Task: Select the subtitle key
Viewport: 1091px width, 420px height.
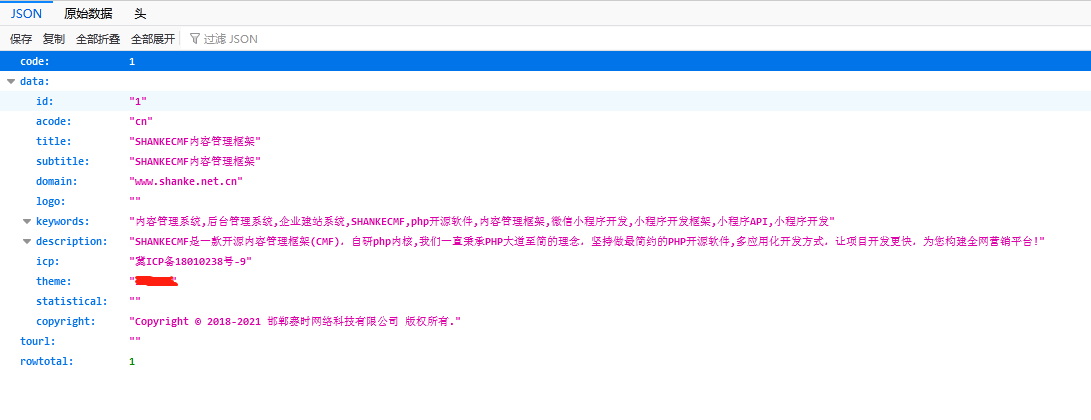Action: 63,161
